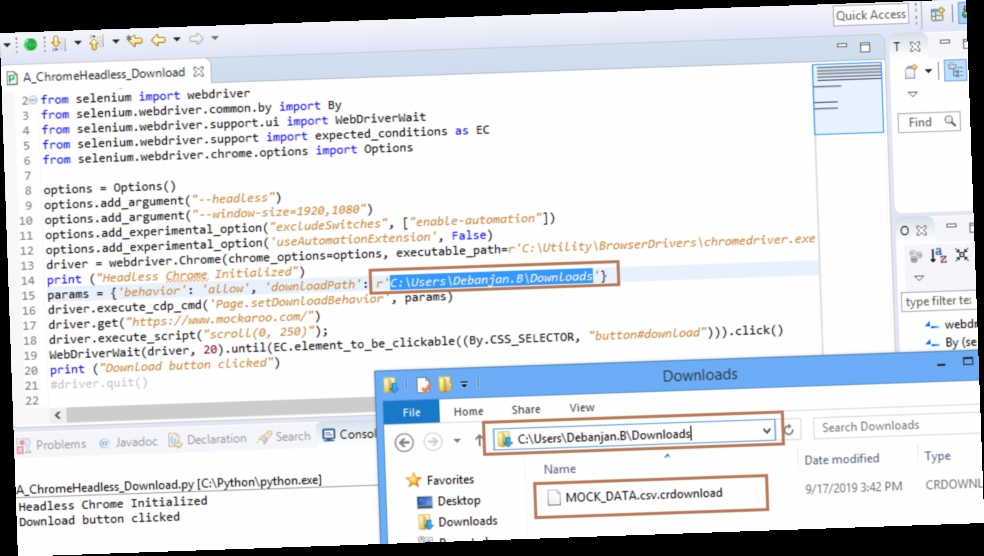Sort by the Date modified column header
Screen dimensions: 984x556
pyautogui.click(x=842, y=459)
